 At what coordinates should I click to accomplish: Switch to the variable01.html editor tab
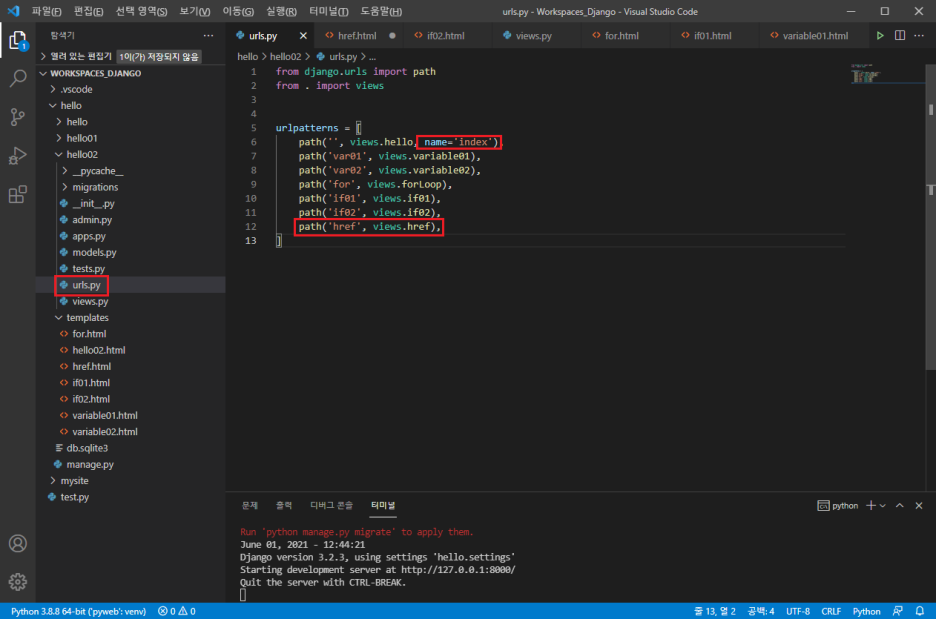815,36
